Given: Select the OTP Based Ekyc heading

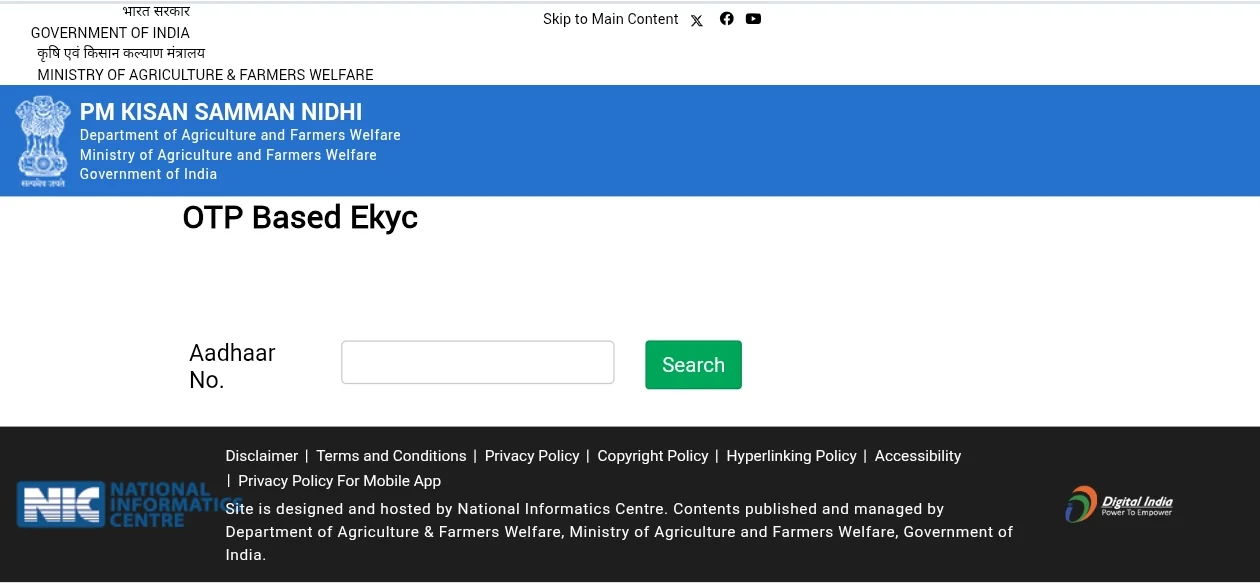Looking at the screenshot, I should 300,217.
